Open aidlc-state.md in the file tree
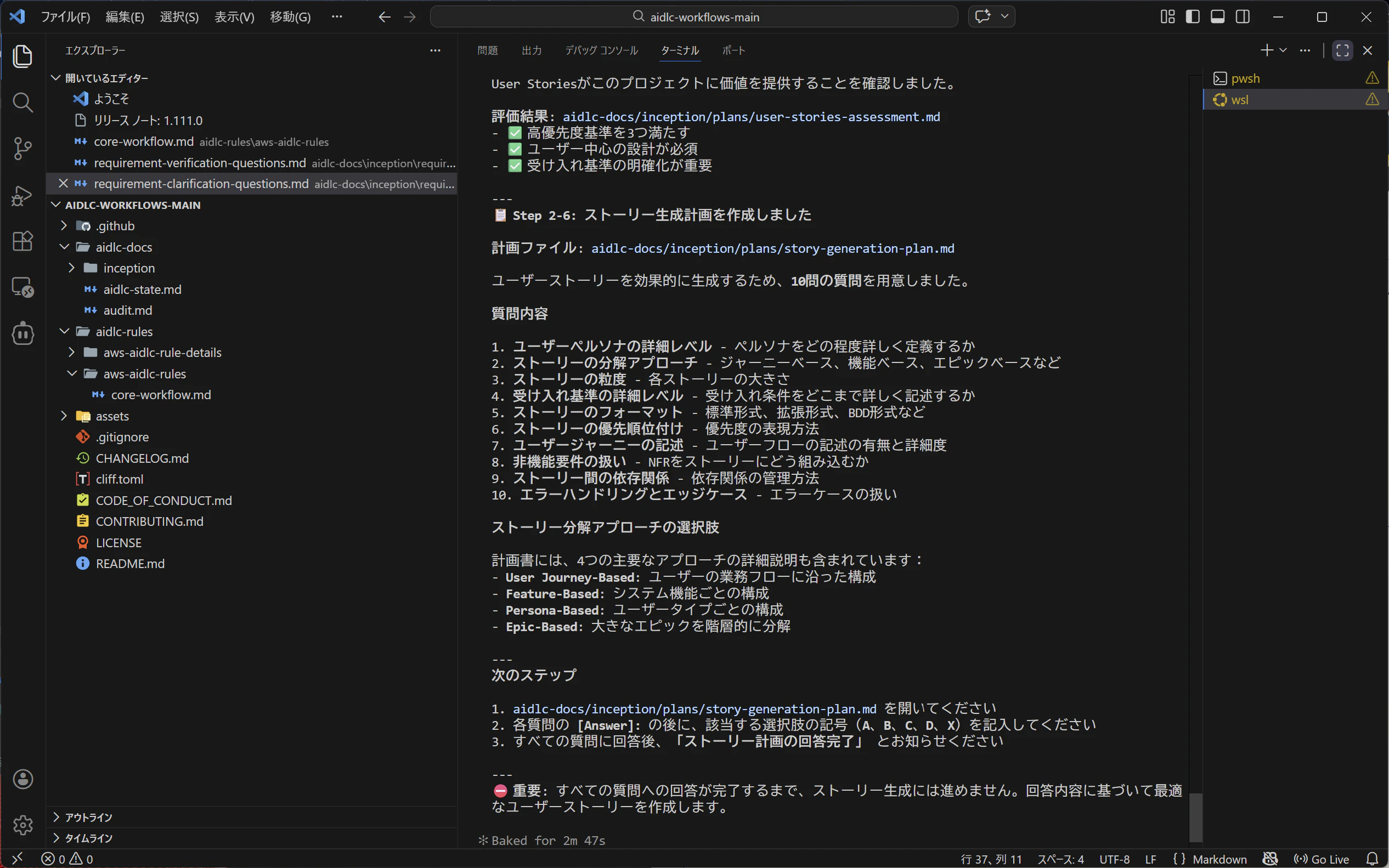The height and width of the screenshot is (868, 1389). click(x=142, y=290)
